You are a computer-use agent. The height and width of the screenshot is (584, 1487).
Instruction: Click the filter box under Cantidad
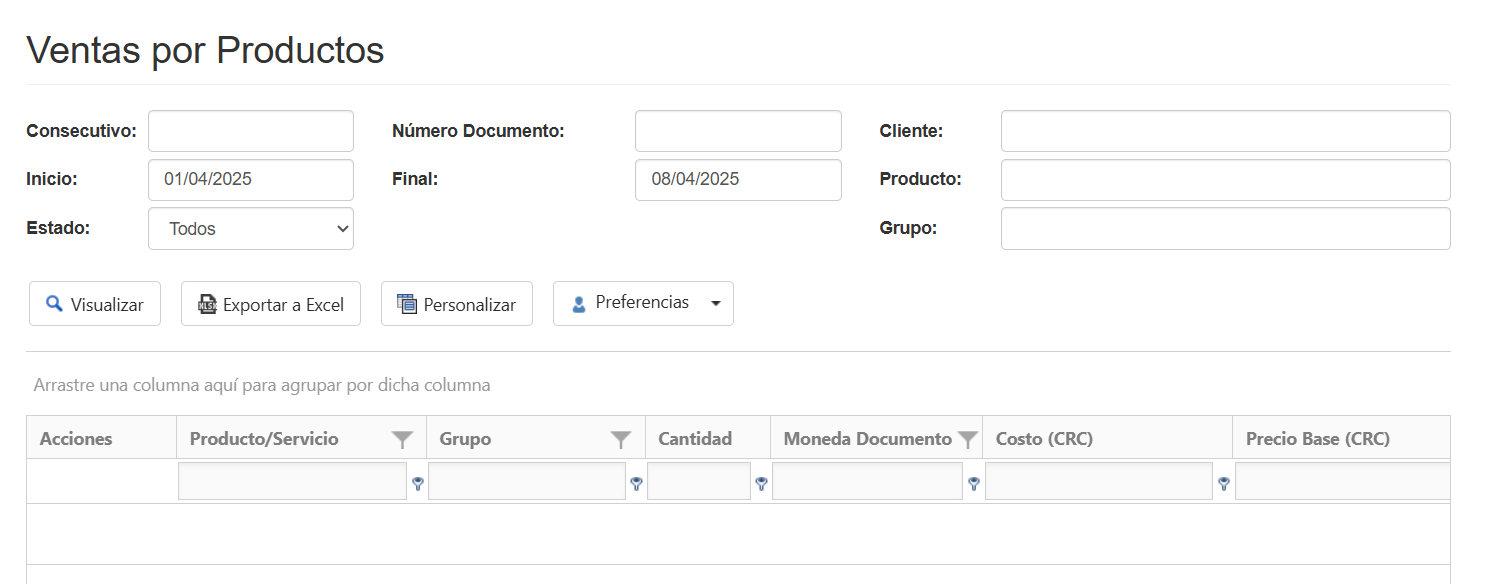pyautogui.click(x=699, y=482)
